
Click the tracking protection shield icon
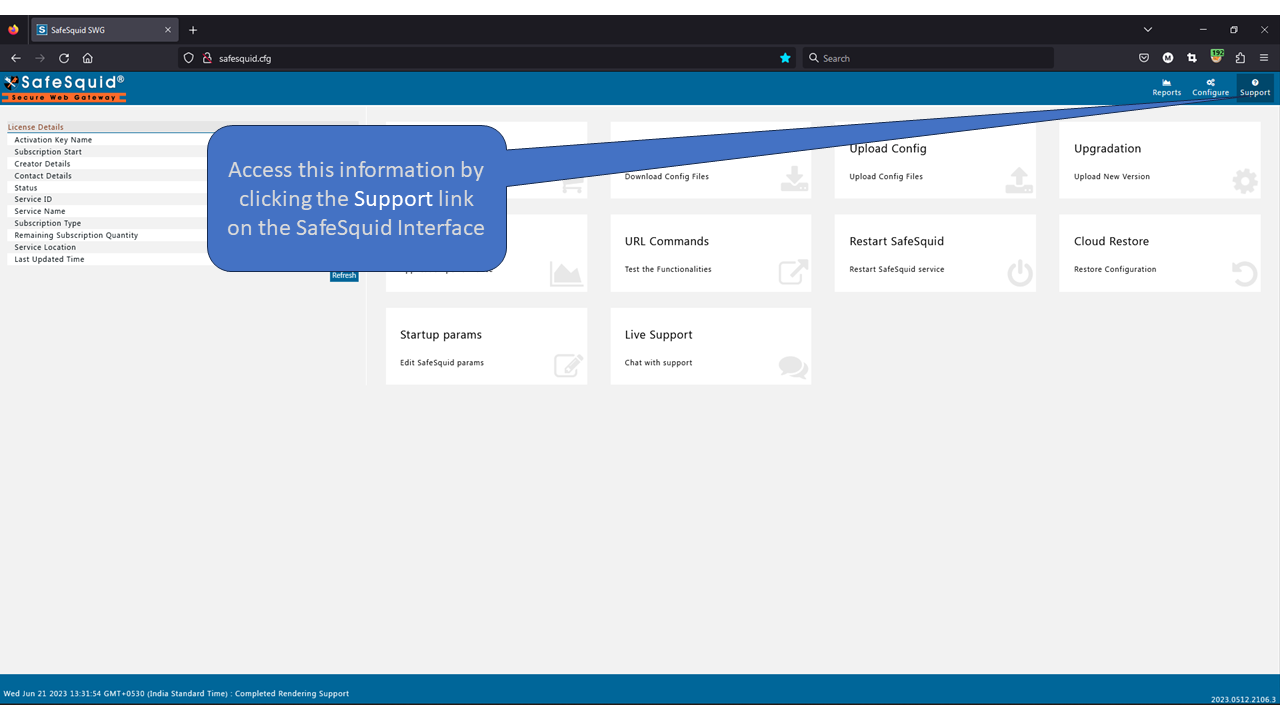188,58
